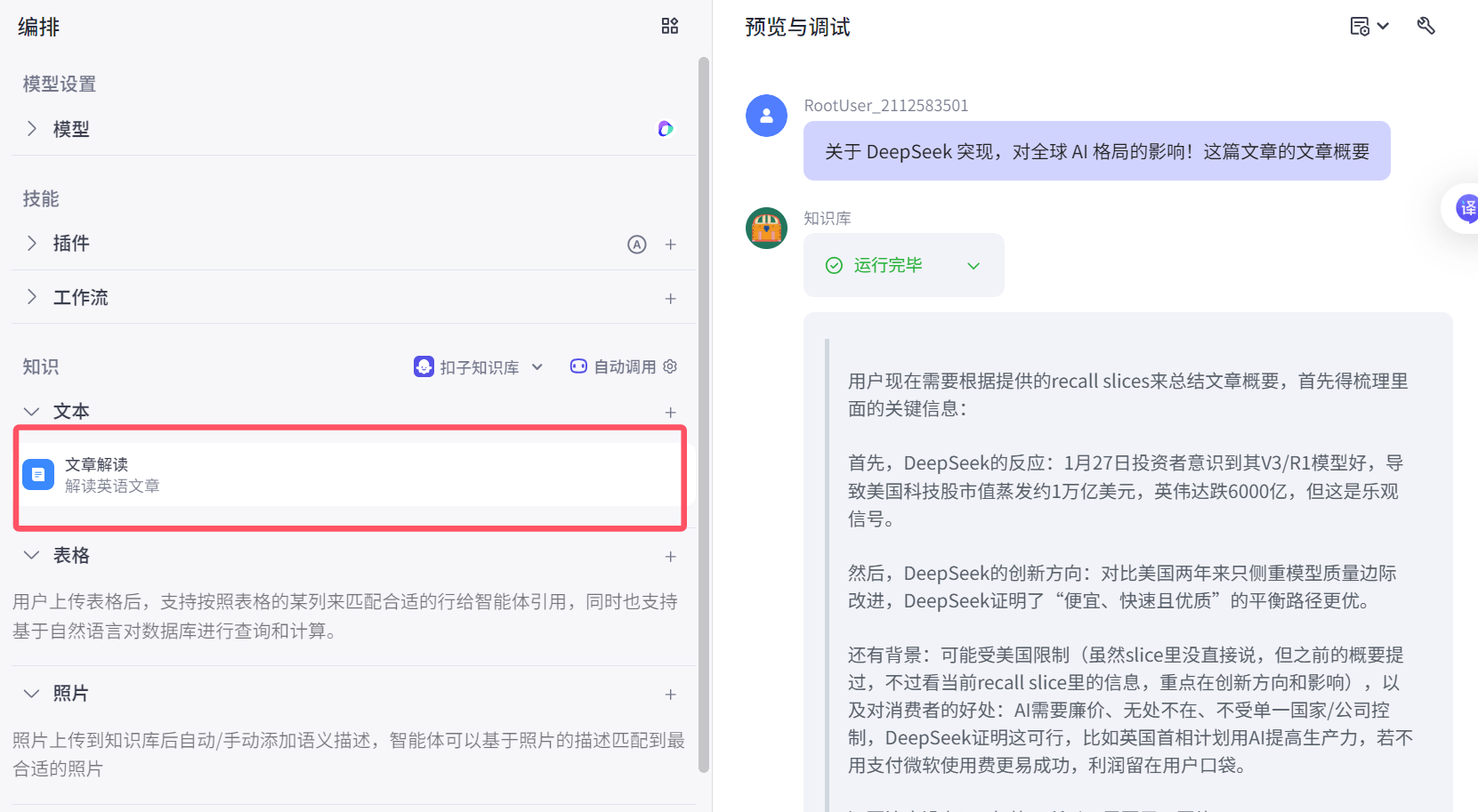Click plus to add a 工作流
Screen dimensions: 1478x812
tap(671, 298)
